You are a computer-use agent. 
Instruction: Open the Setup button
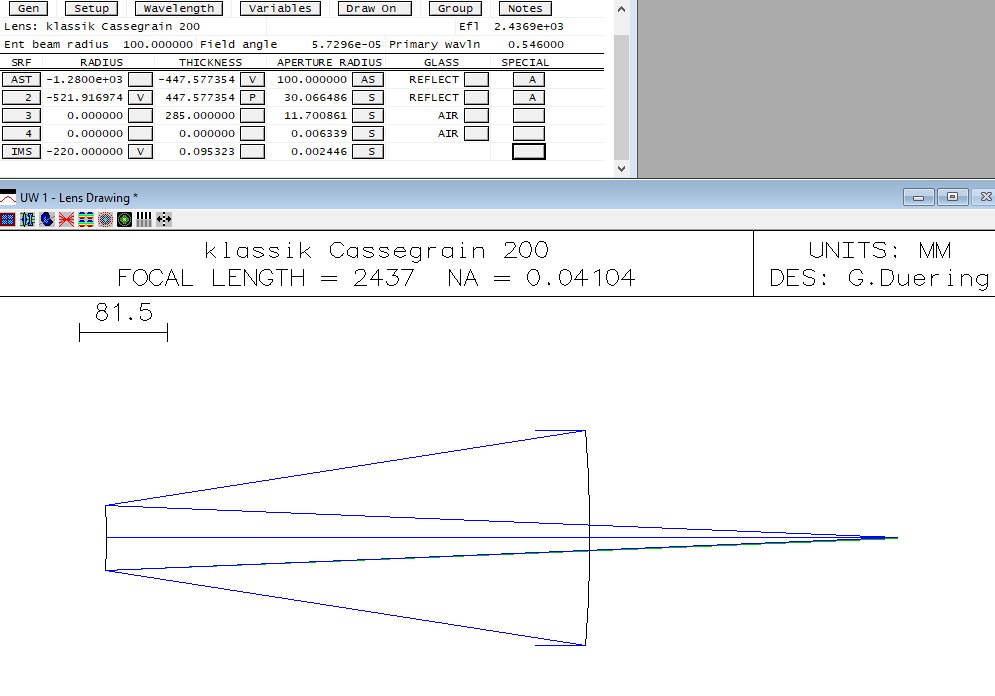click(x=91, y=8)
